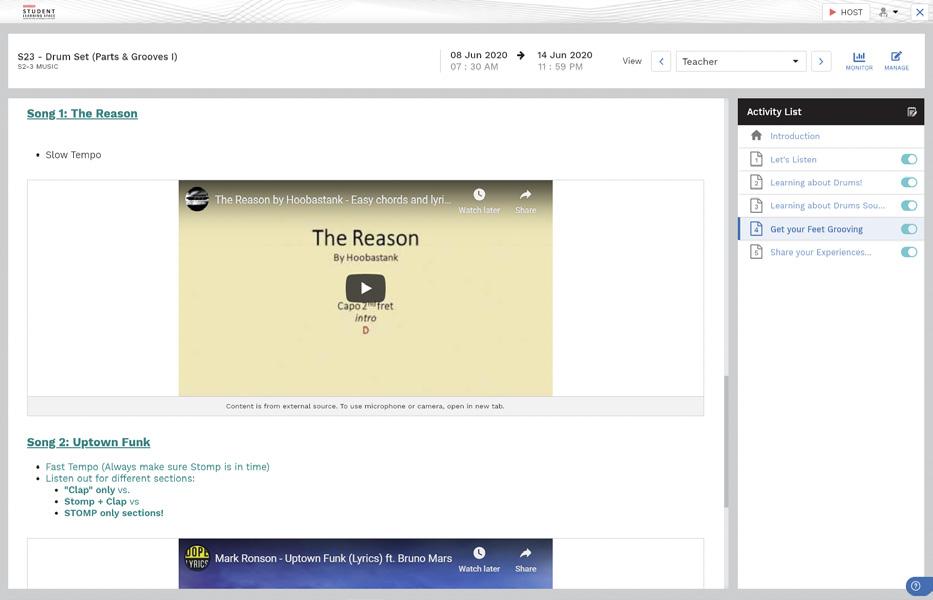This screenshot has height=600, width=933.
Task: Click the content area vertical scrollbar
Action: coord(726,440)
